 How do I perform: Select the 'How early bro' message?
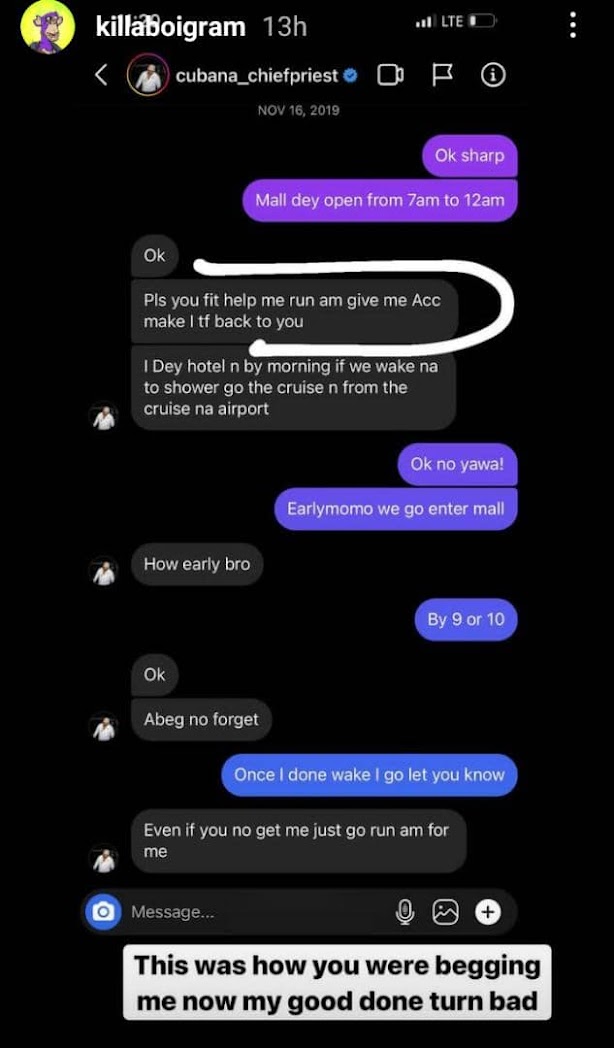(197, 564)
